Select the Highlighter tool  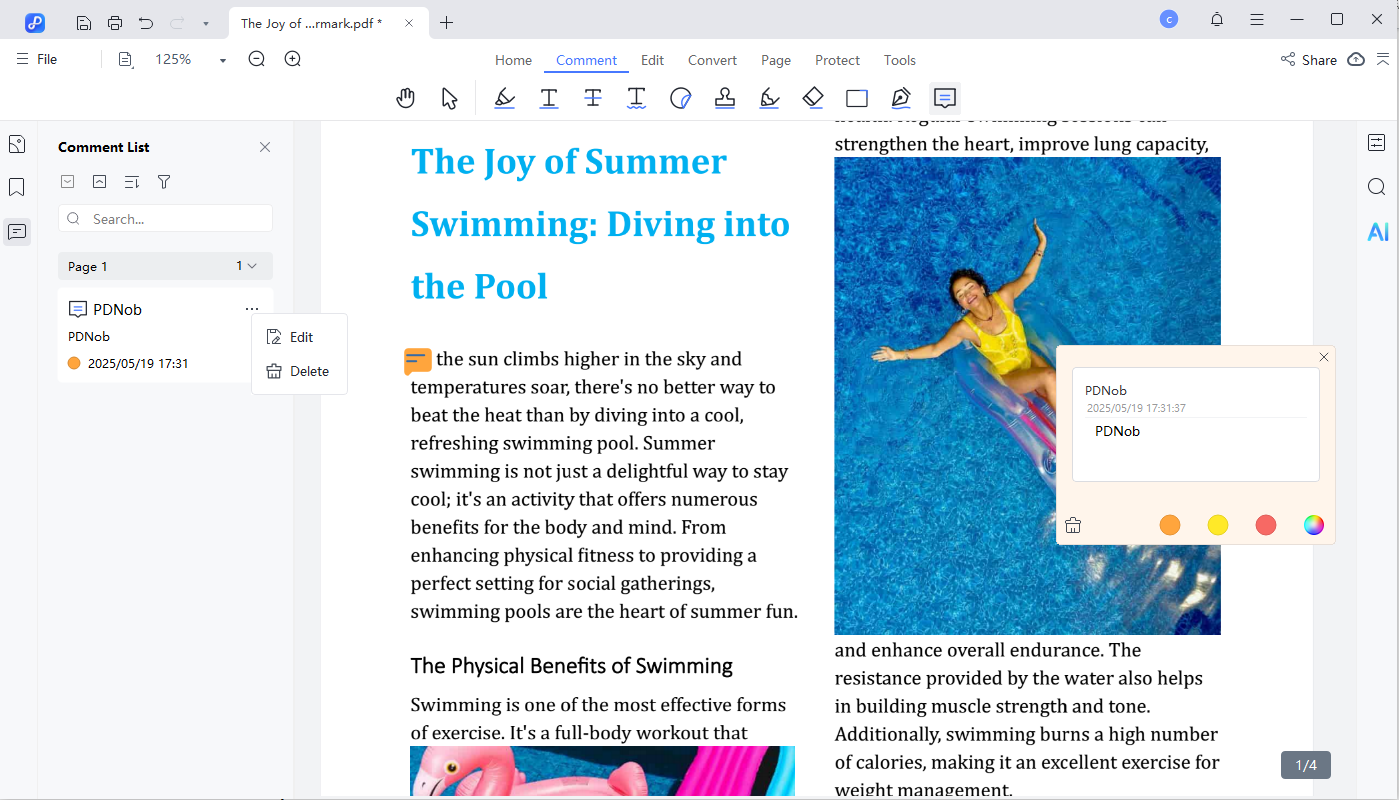click(x=504, y=97)
